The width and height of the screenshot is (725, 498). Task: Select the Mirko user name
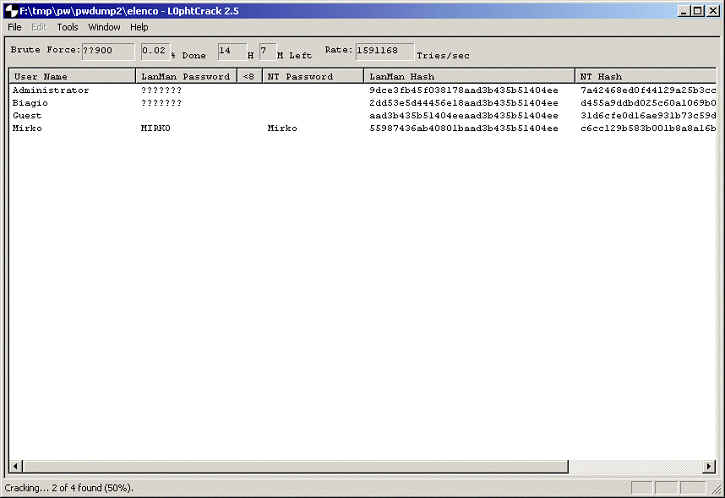(x=27, y=128)
